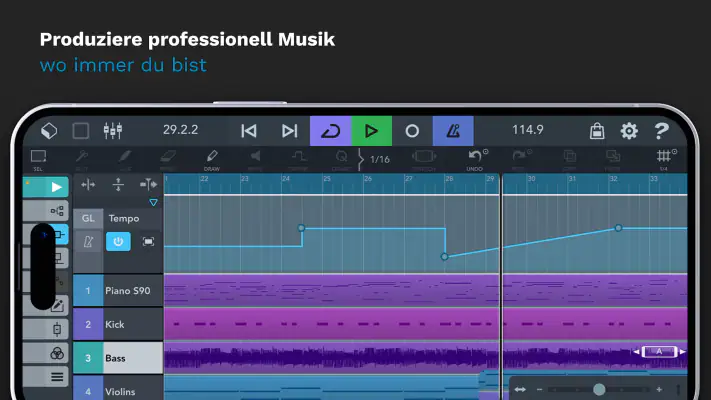Tap the zoom slider knob
711x400 pixels.
(599, 389)
